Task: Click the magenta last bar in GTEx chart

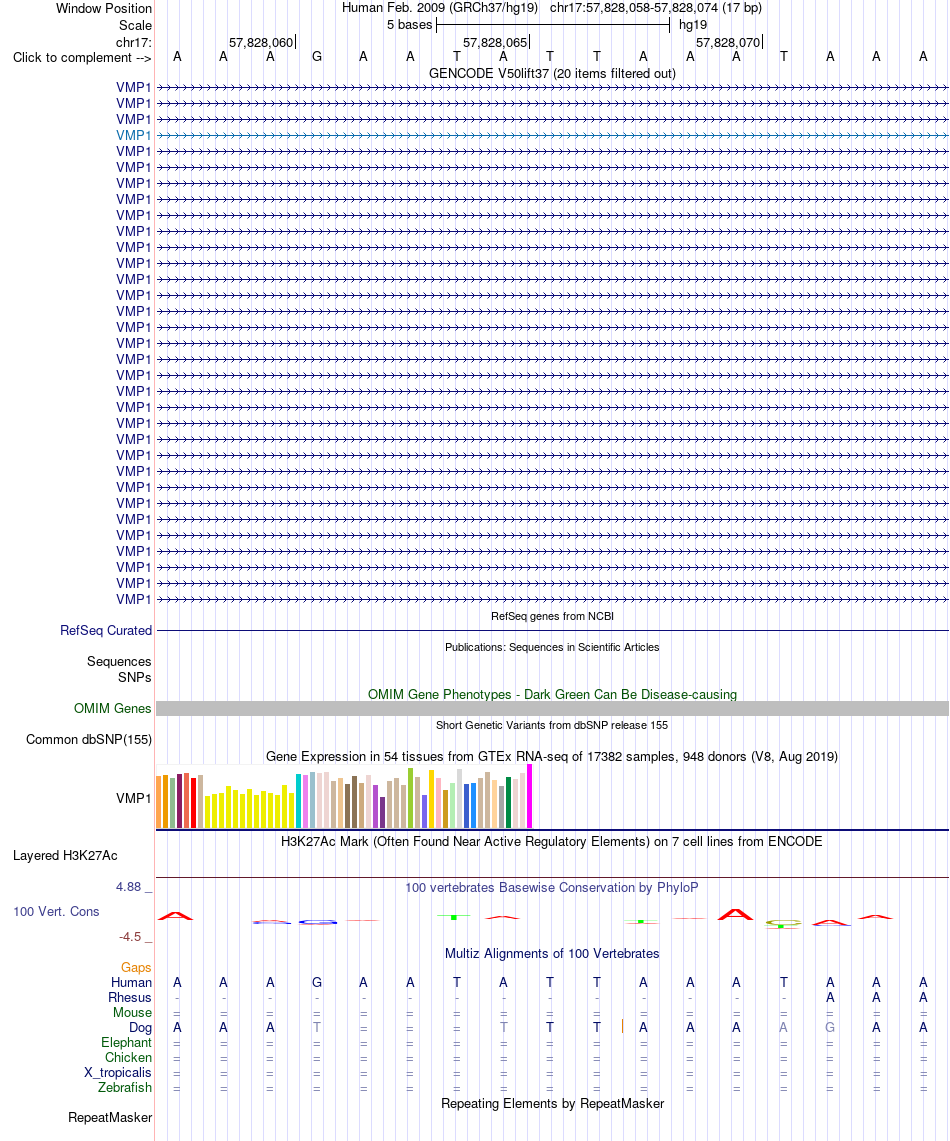Action: click(x=530, y=796)
